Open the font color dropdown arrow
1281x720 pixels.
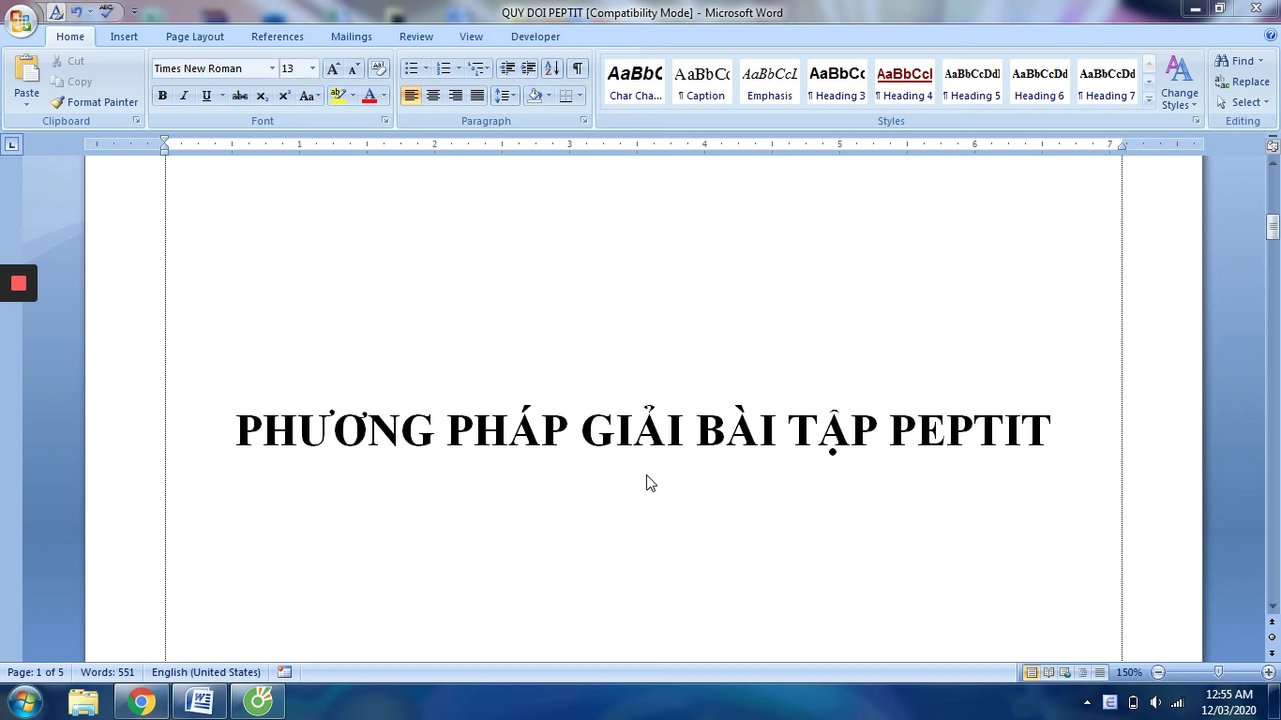[383, 96]
